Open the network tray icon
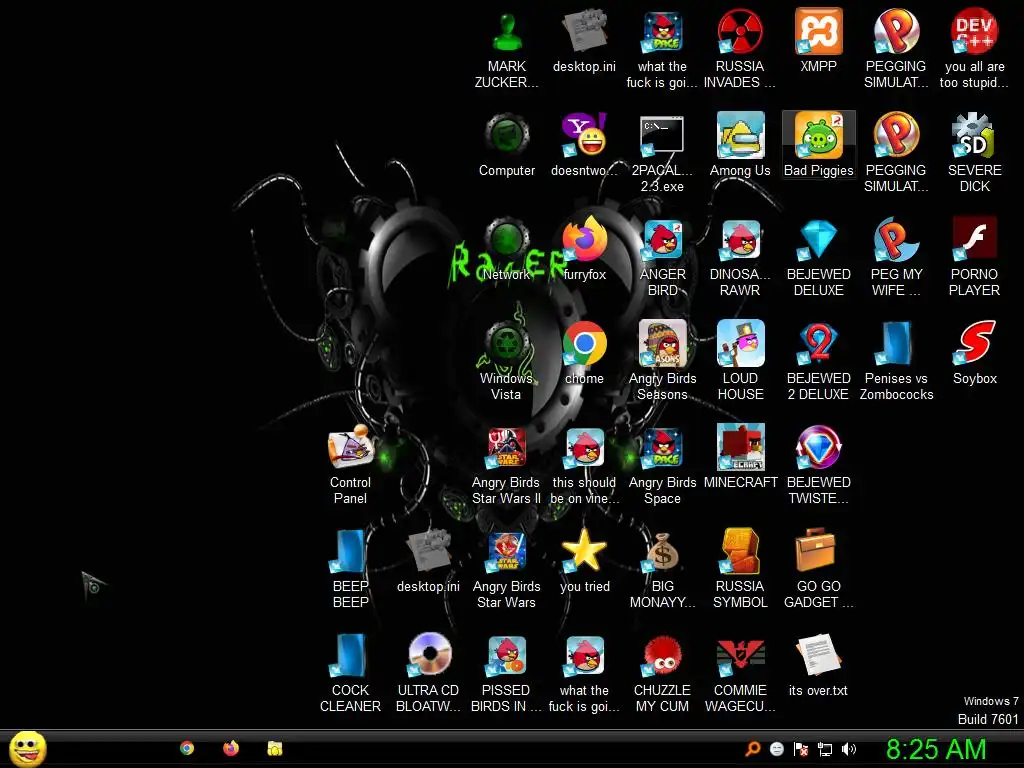 click(x=825, y=749)
